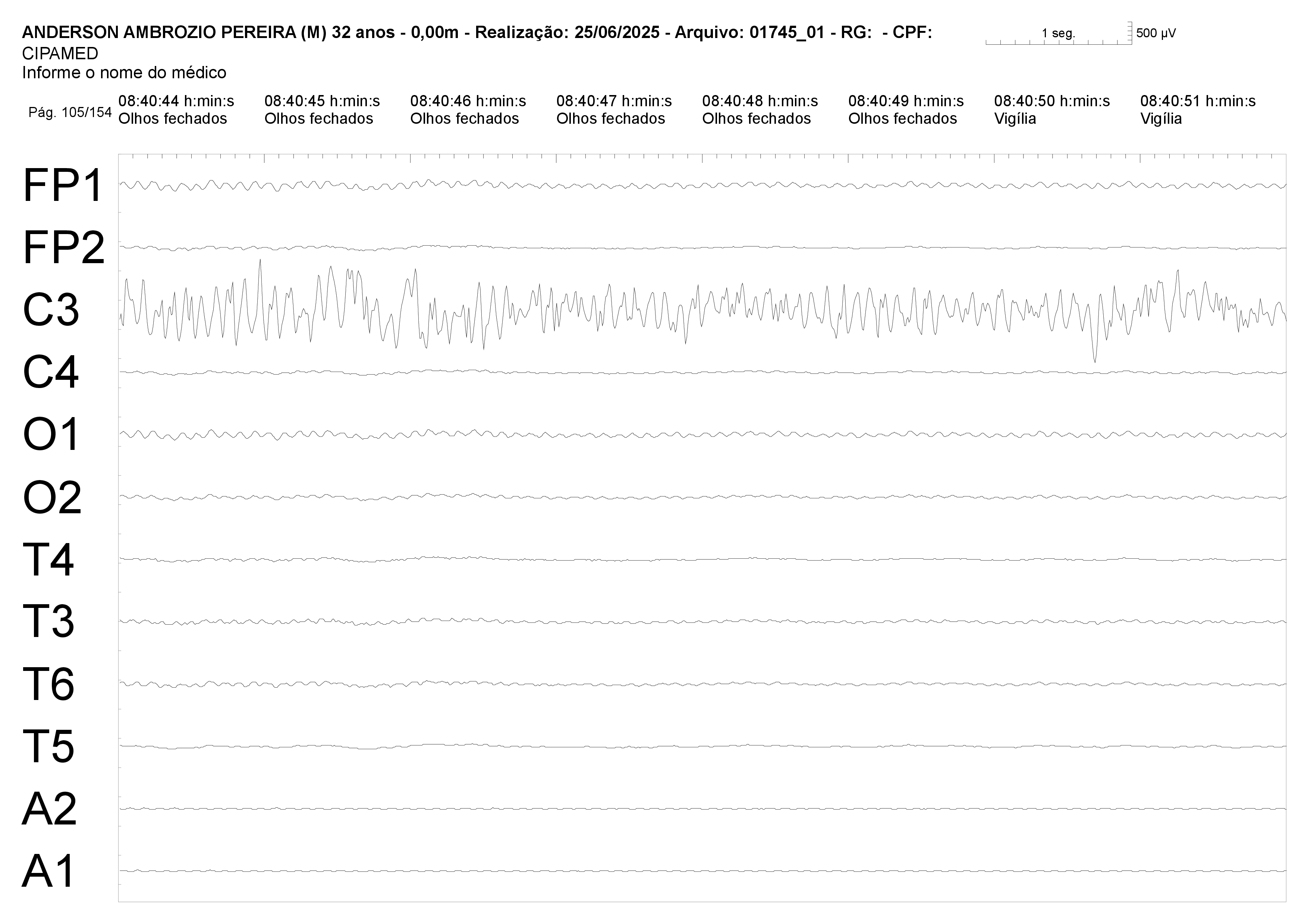The image size is (1308, 924).
Task: Click the 08:40:50 time marker
Action: tap(1052, 101)
